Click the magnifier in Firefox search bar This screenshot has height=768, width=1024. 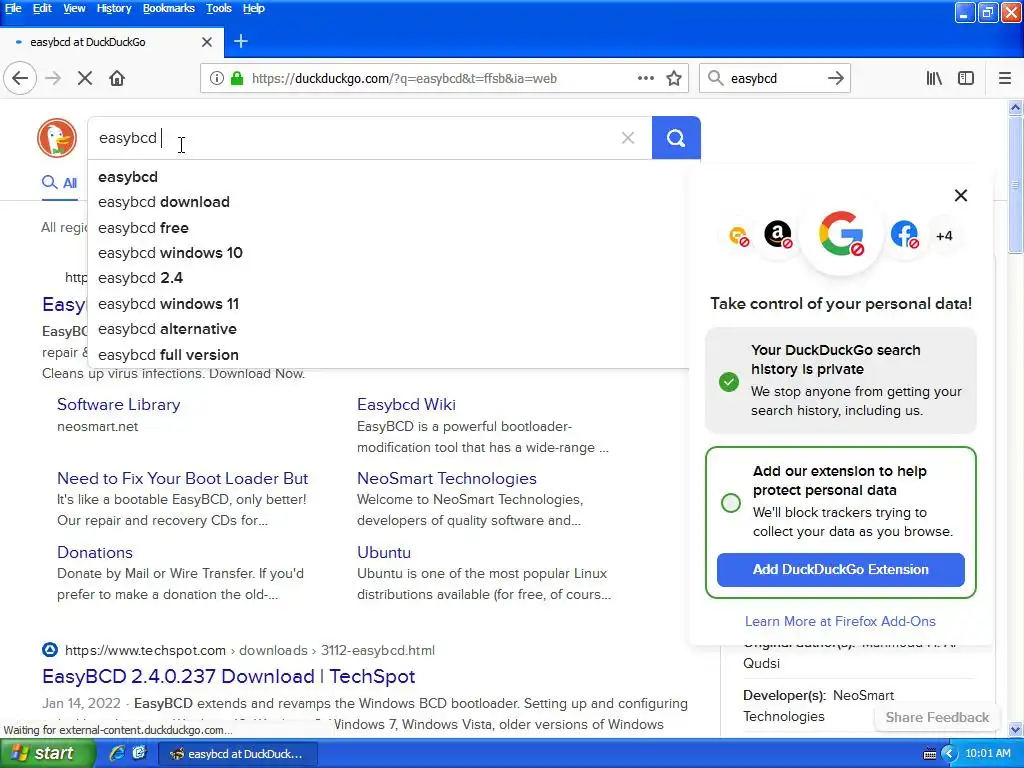(x=716, y=78)
